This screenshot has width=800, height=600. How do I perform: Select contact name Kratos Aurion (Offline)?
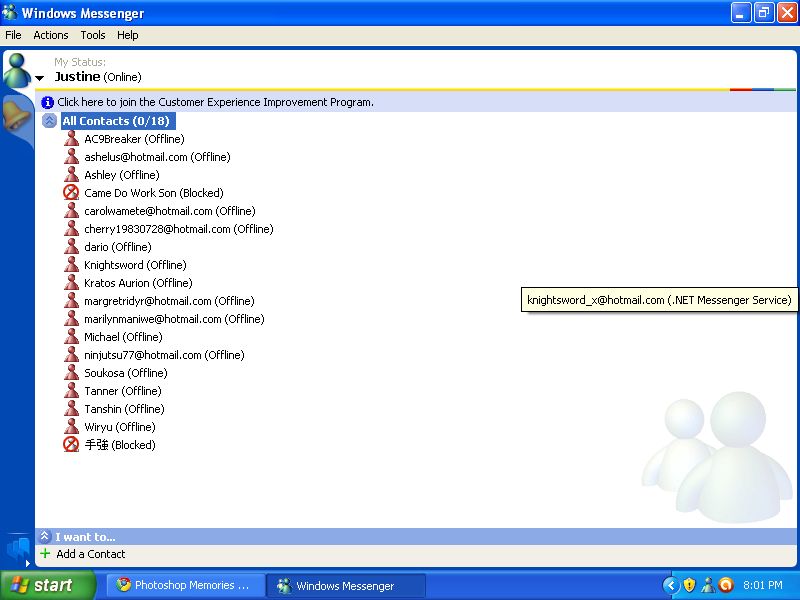(x=138, y=283)
